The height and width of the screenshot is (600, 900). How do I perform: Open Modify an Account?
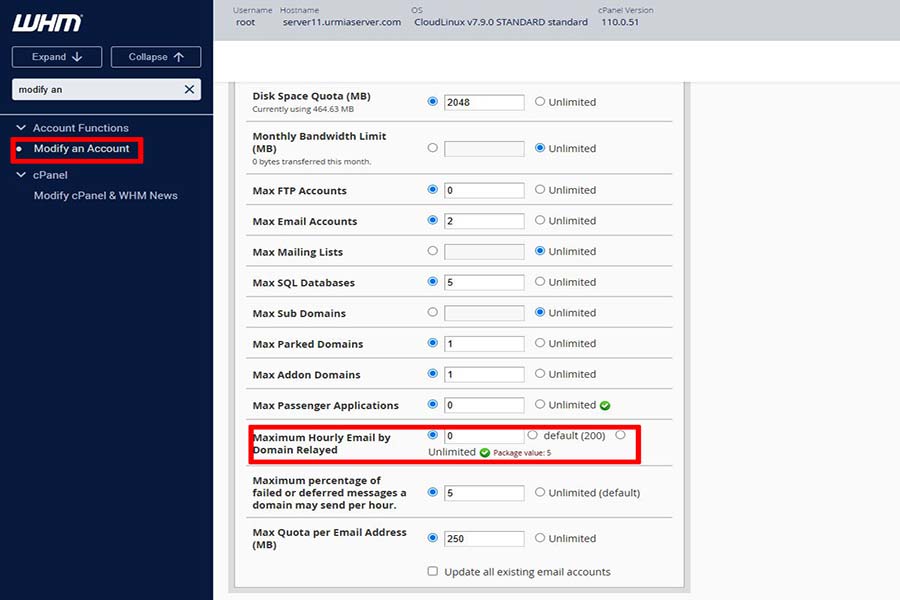pyautogui.click(x=81, y=149)
